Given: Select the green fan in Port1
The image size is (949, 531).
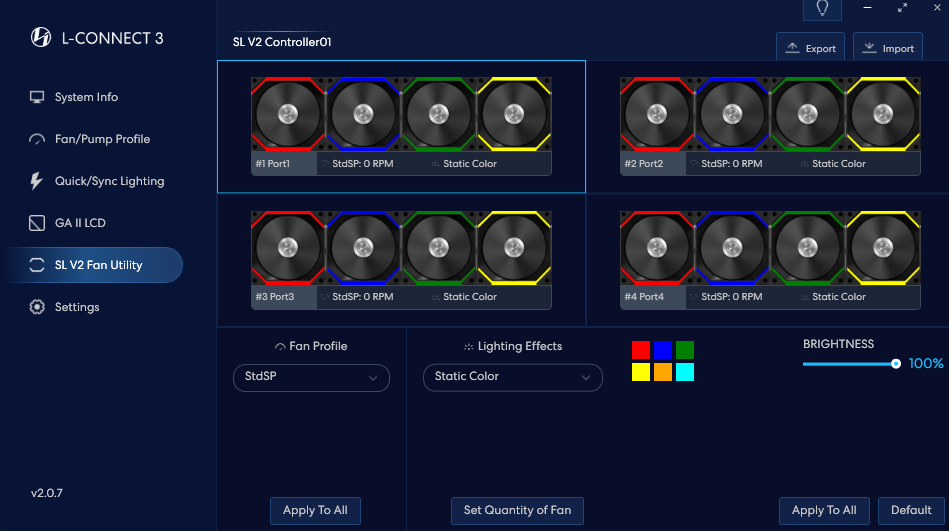Looking at the screenshot, I should pyautogui.click(x=439, y=114).
